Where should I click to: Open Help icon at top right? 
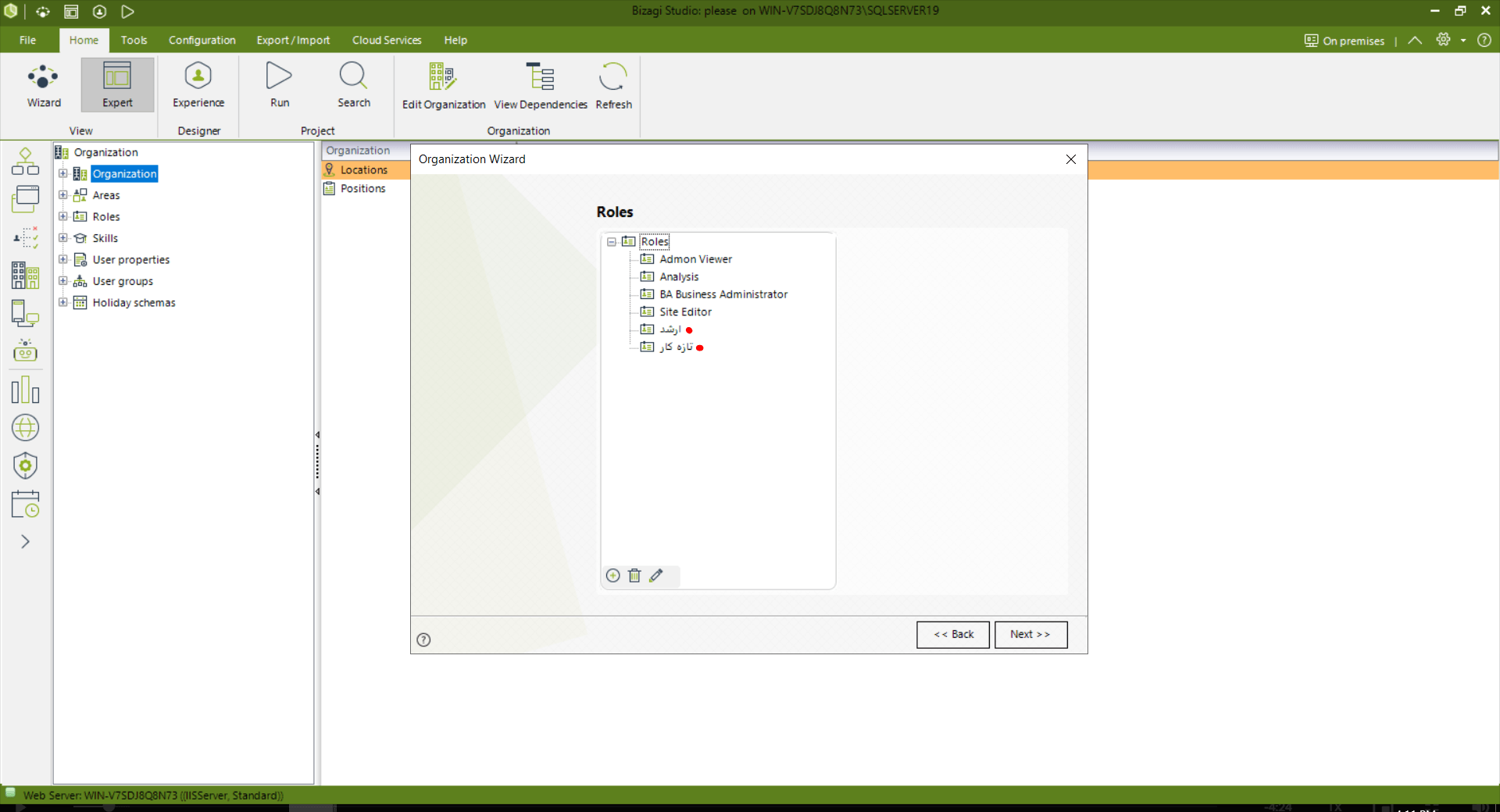point(1484,40)
